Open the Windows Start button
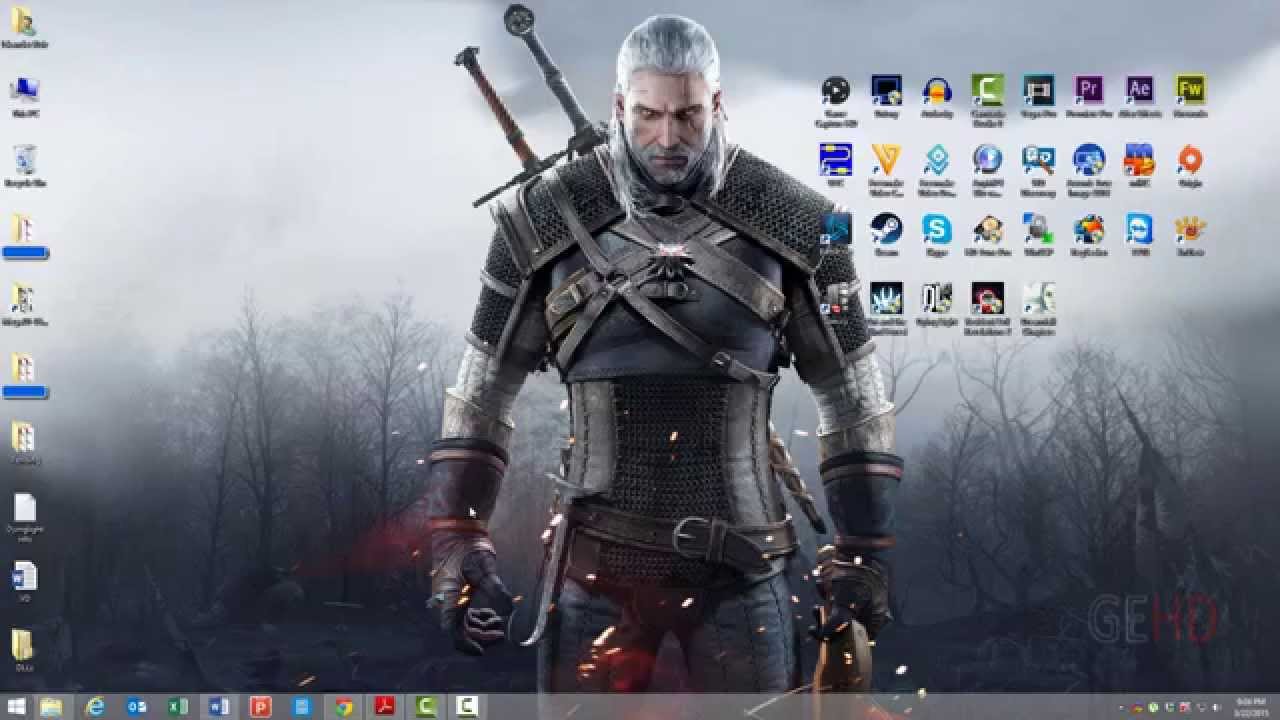The width and height of the screenshot is (1280, 720). pyautogui.click(x=17, y=707)
